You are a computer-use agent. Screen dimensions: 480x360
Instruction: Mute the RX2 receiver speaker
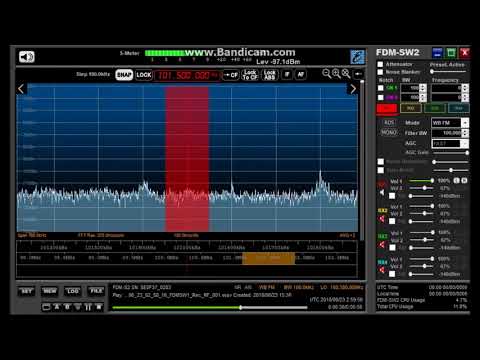pyautogui.click(x=382, y=219)
